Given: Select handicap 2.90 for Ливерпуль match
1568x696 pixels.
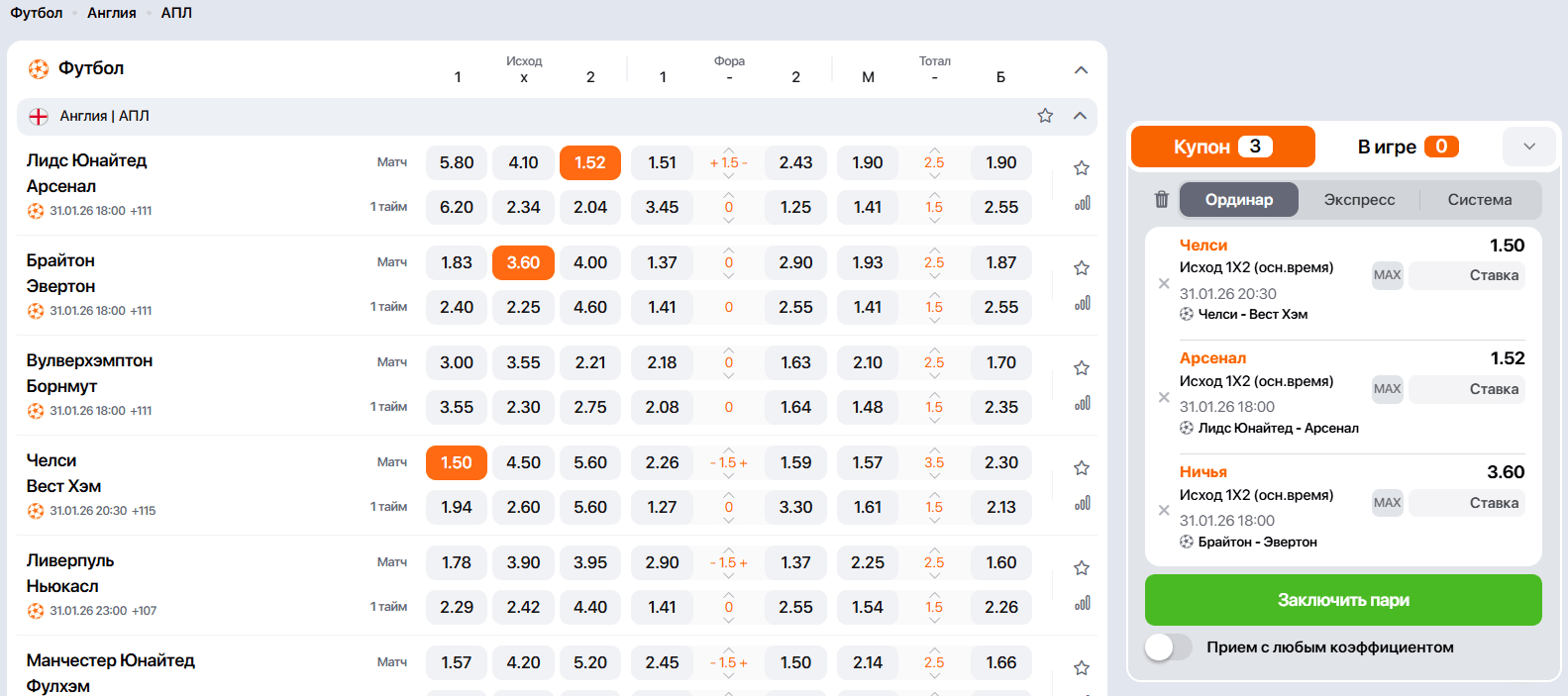Looking at the screenshot, I should [x=662, y=562].
